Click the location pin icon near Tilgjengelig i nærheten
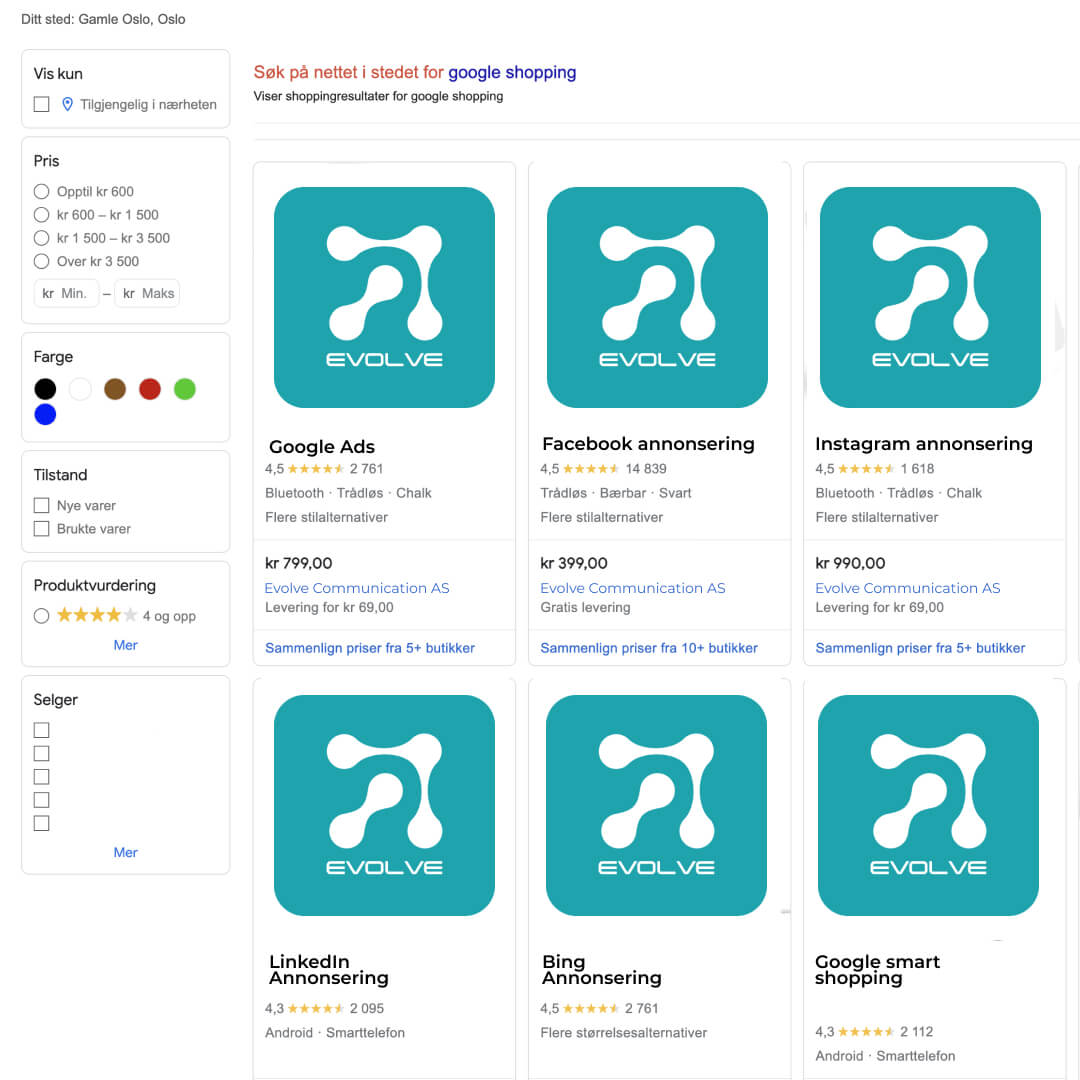 68,104
